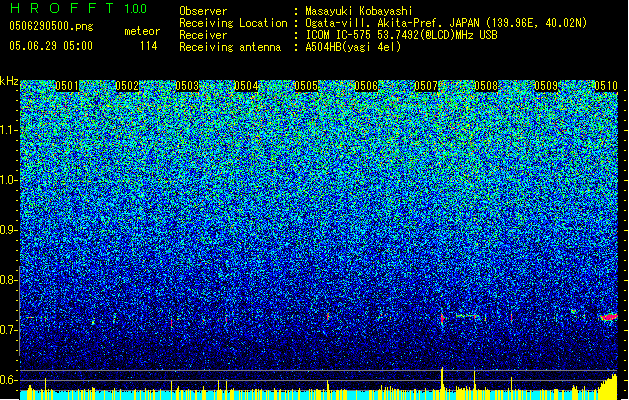Click the 0.6 kHz axis label
Viewport: 629px width, 400px height.
click(7, 380)
